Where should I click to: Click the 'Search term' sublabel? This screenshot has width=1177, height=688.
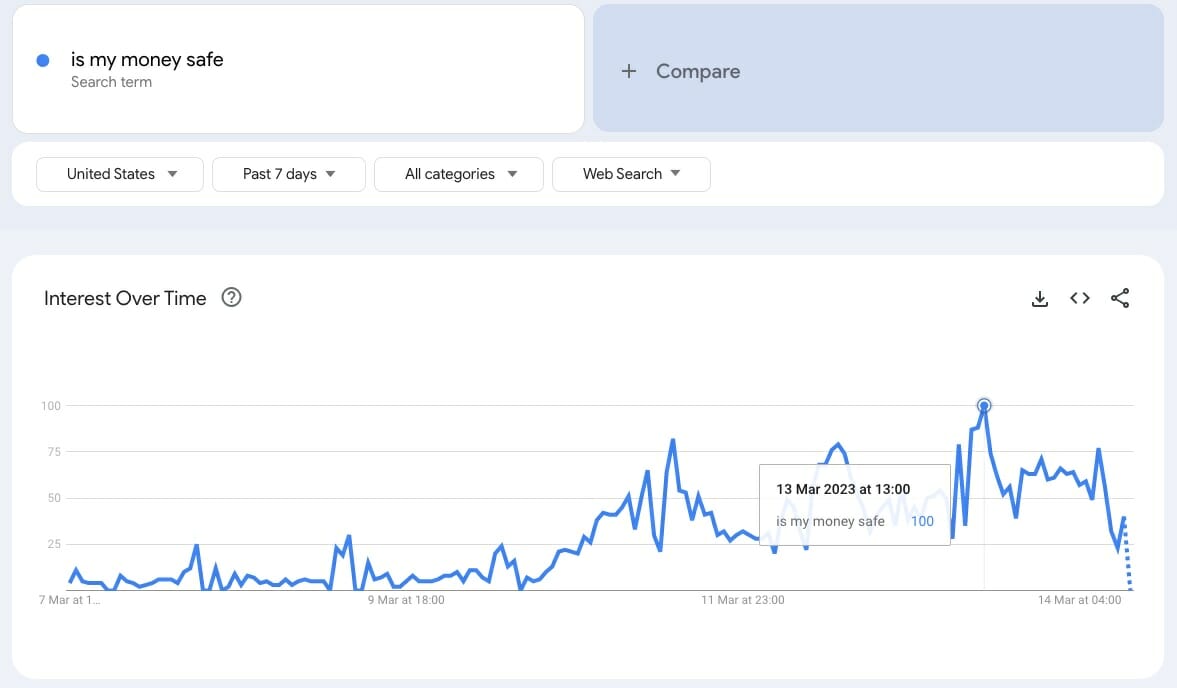coord(111,82)
